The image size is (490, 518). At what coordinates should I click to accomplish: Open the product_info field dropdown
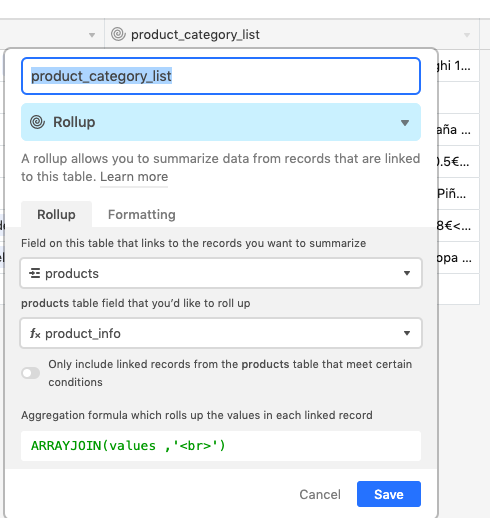pyautogui.click(x=221, y=333)
